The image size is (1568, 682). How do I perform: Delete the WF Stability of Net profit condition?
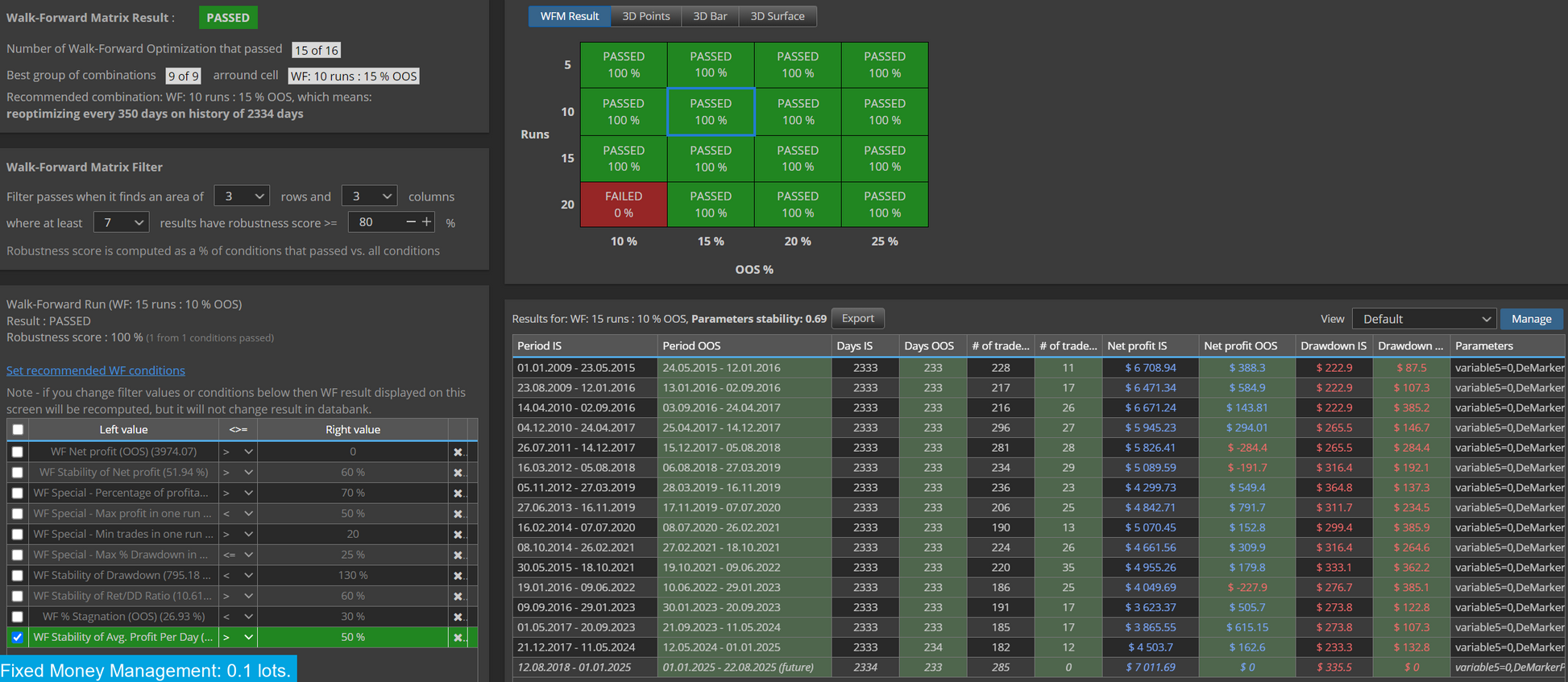pos(458,473)
